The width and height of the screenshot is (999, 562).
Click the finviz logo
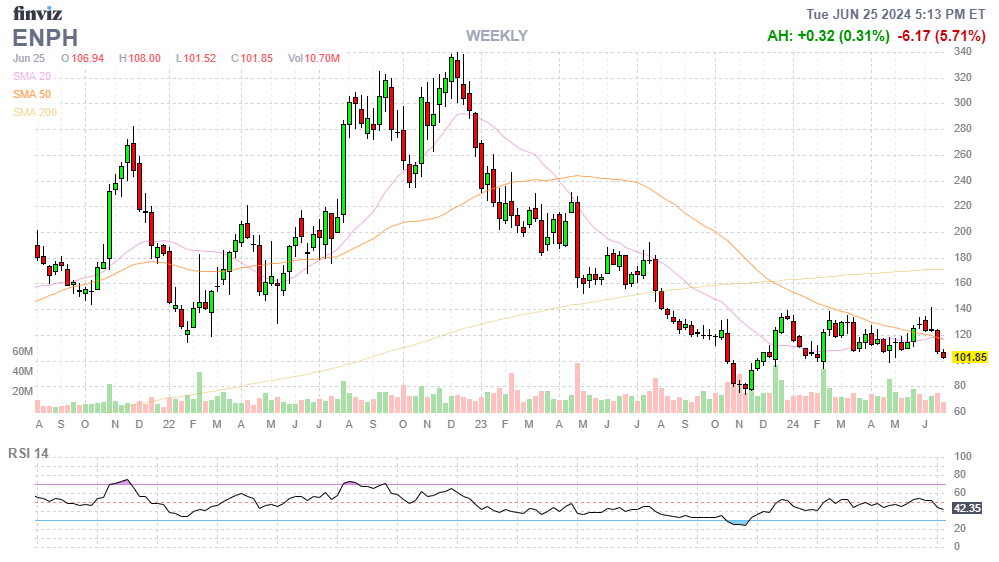(x=39, y=13)
